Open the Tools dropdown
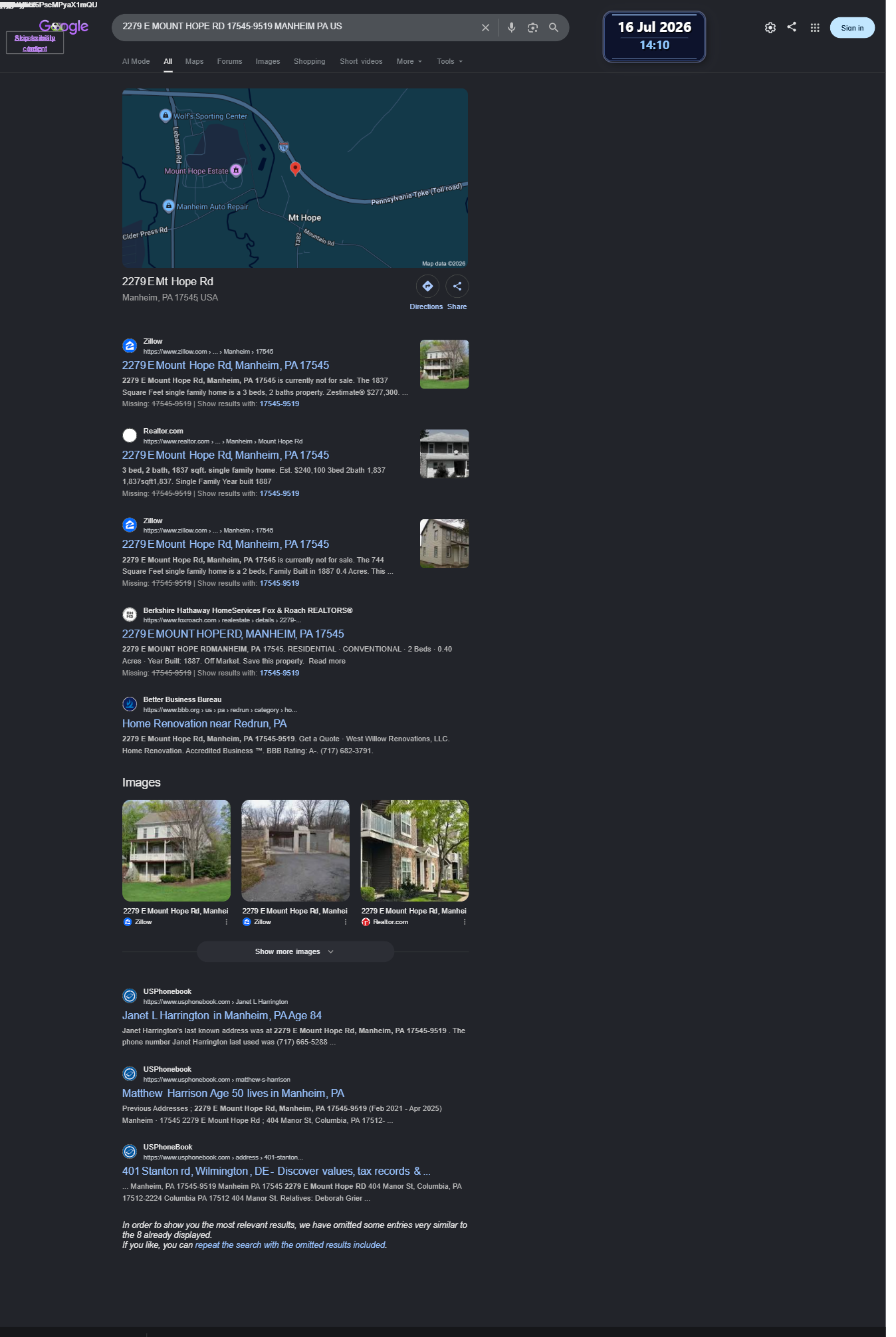 (450, 62)
